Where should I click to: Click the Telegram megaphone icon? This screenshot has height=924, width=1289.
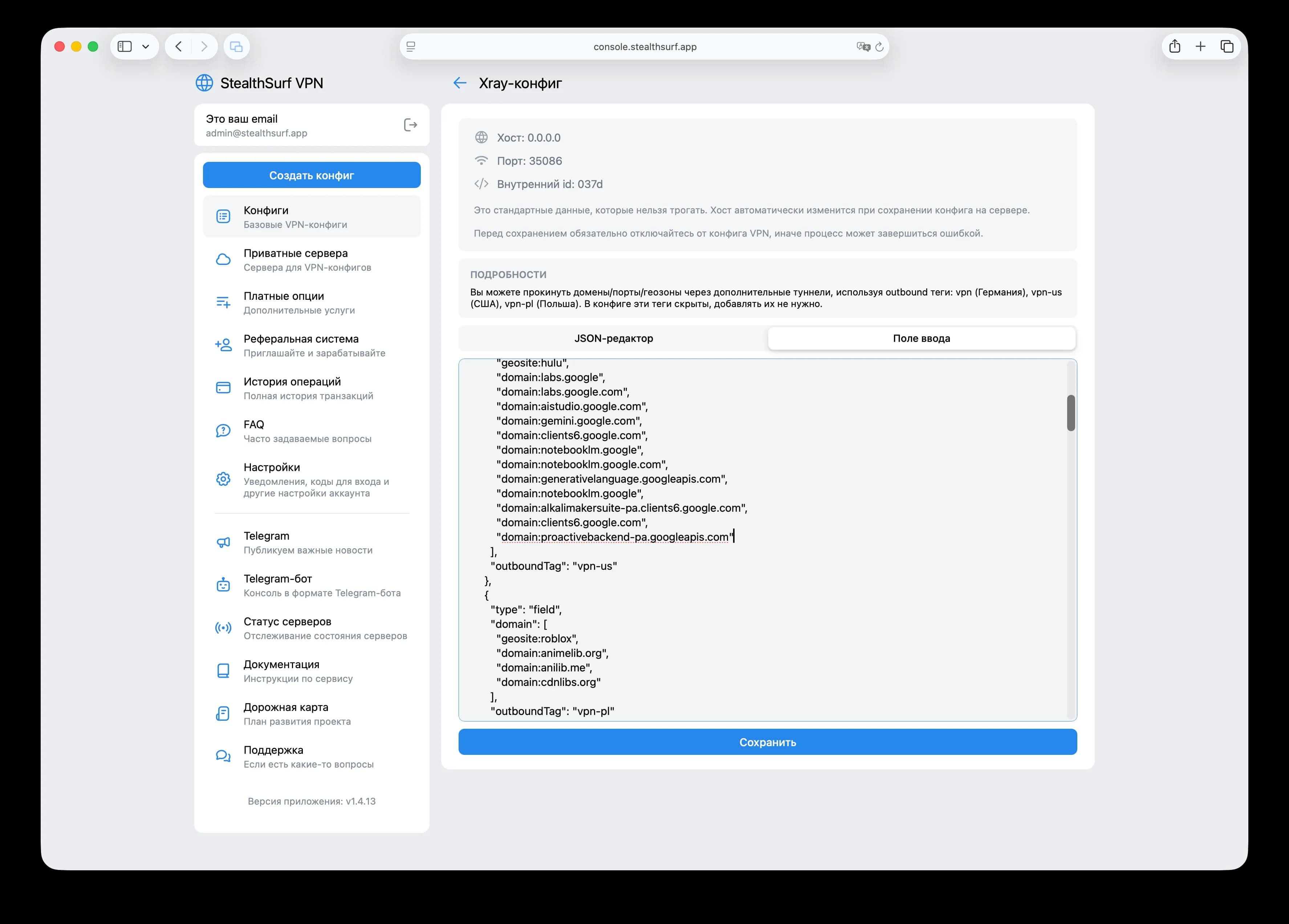(x=223, y=542)
